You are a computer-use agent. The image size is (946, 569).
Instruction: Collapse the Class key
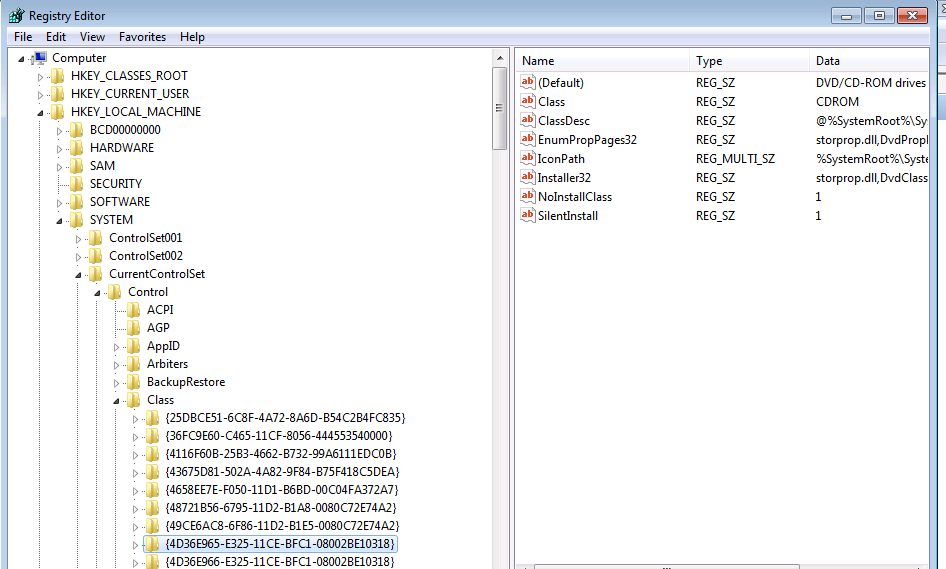click(116, 401)
